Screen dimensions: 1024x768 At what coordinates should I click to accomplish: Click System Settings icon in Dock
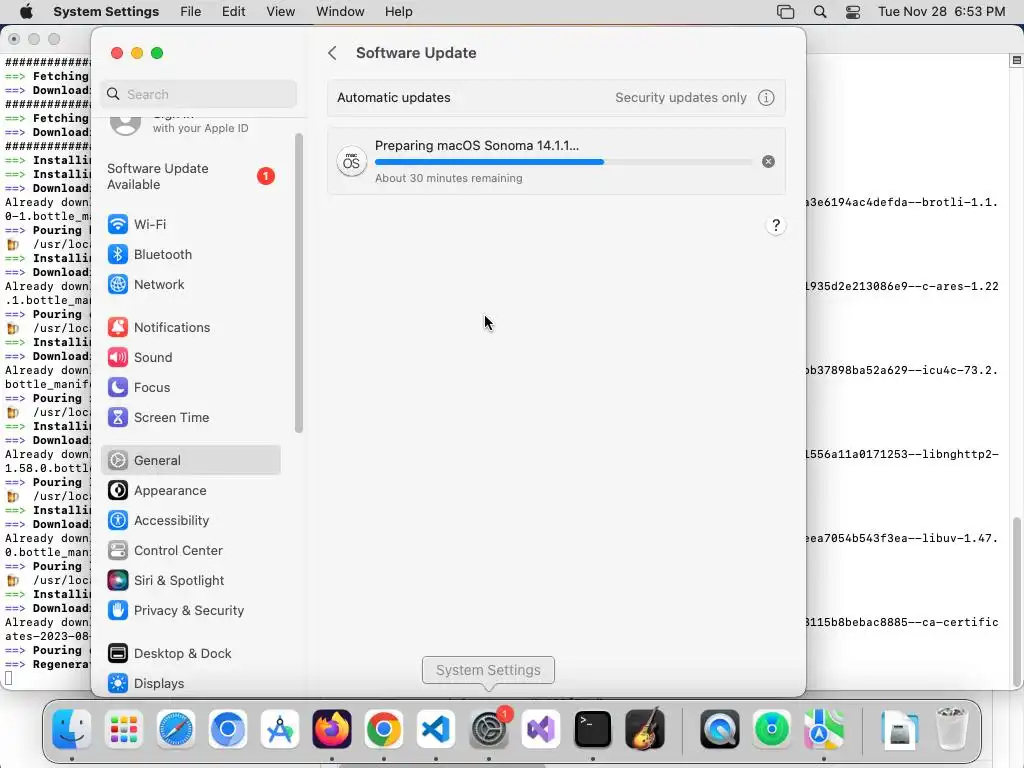point(488,728)
